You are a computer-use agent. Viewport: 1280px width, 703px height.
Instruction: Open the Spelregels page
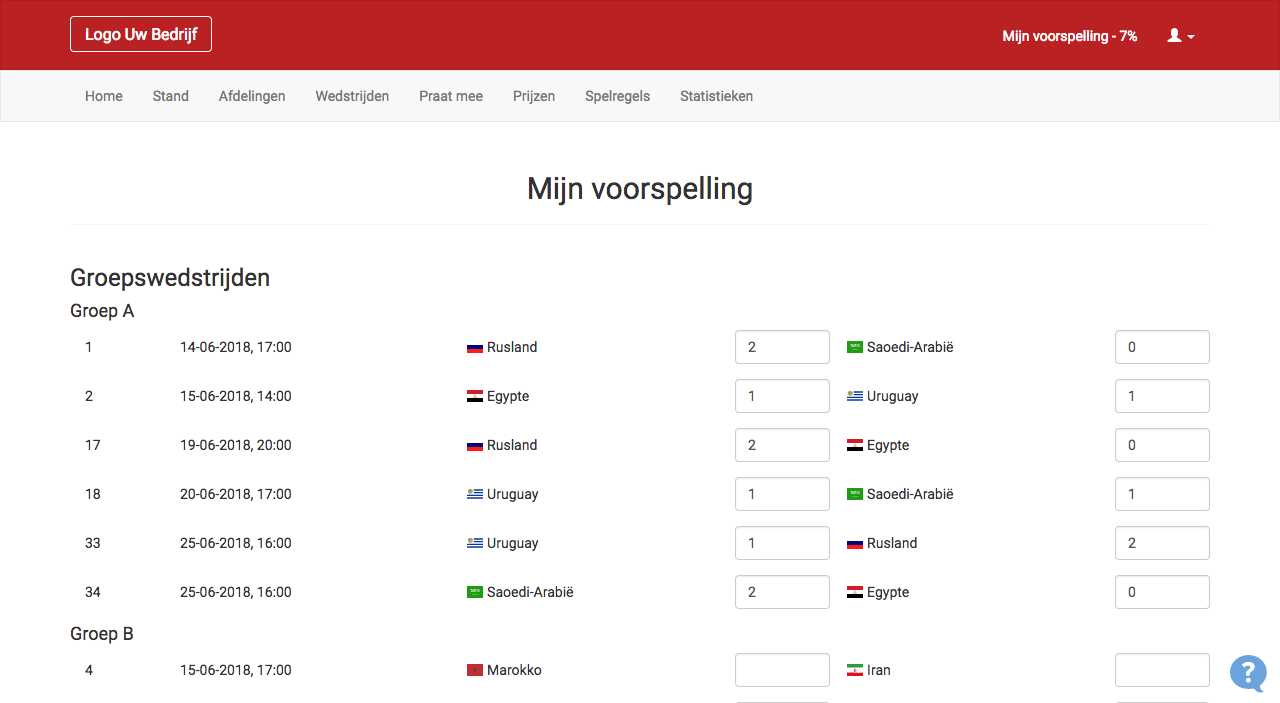click(x=618, y=96)
